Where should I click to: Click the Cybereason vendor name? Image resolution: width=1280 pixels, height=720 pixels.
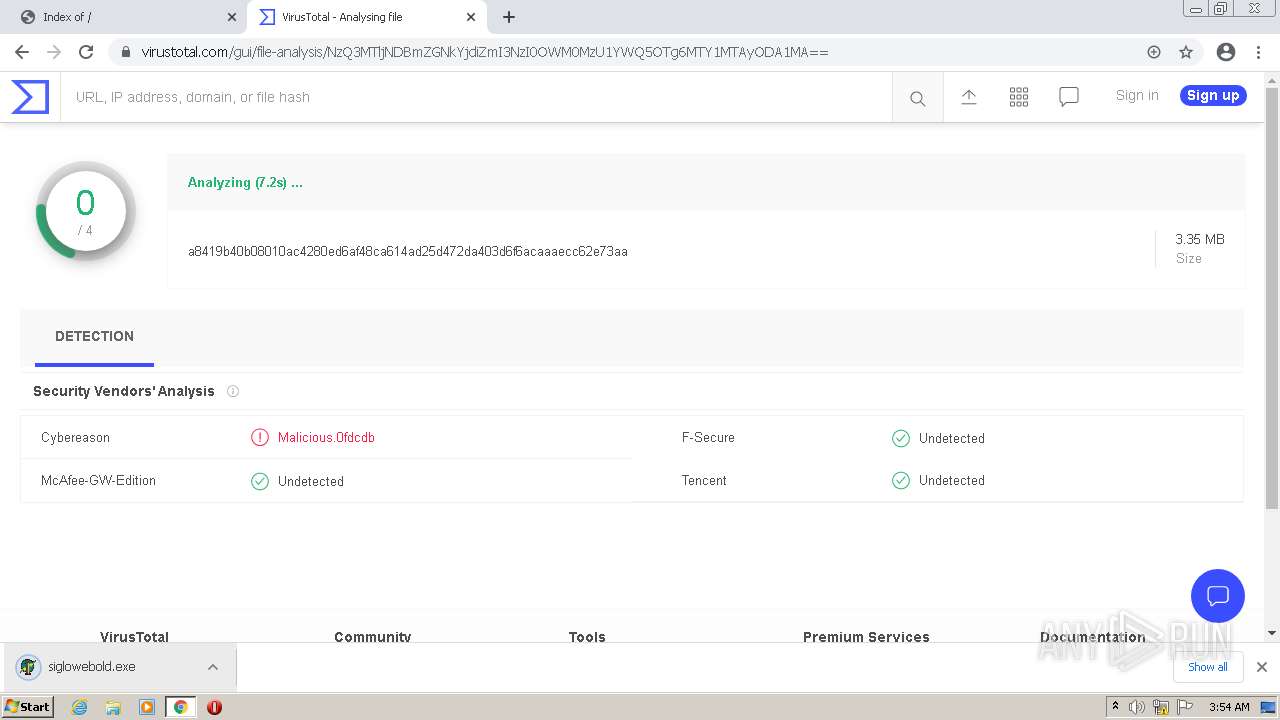(75, 437)
